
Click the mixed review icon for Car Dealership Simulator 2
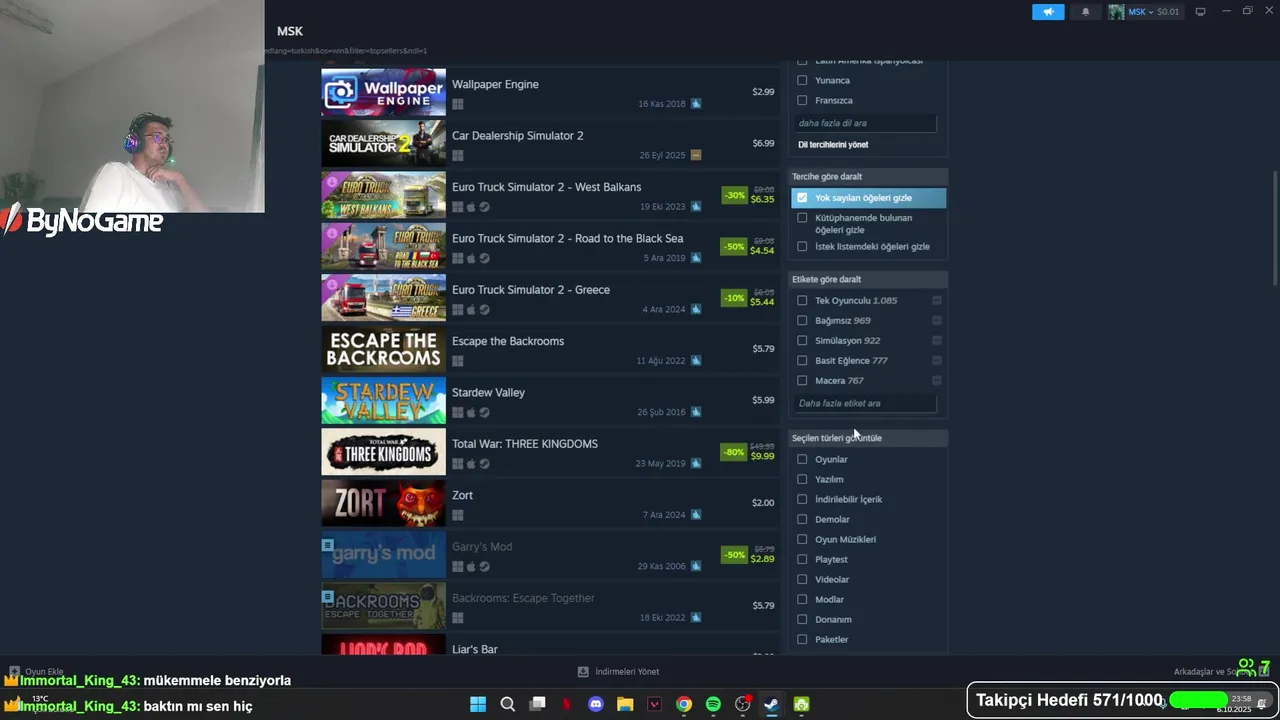coord(696,155)
